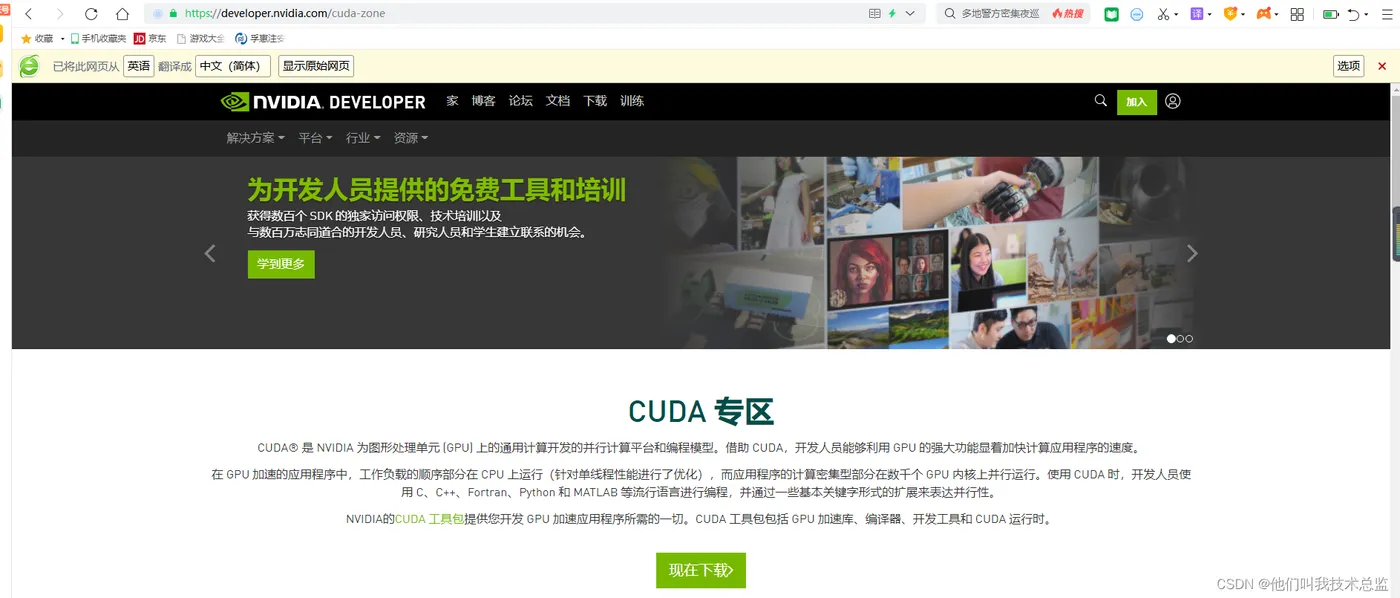
Task: Open the 文档 docs nav item
Action: tap(558, 101)
